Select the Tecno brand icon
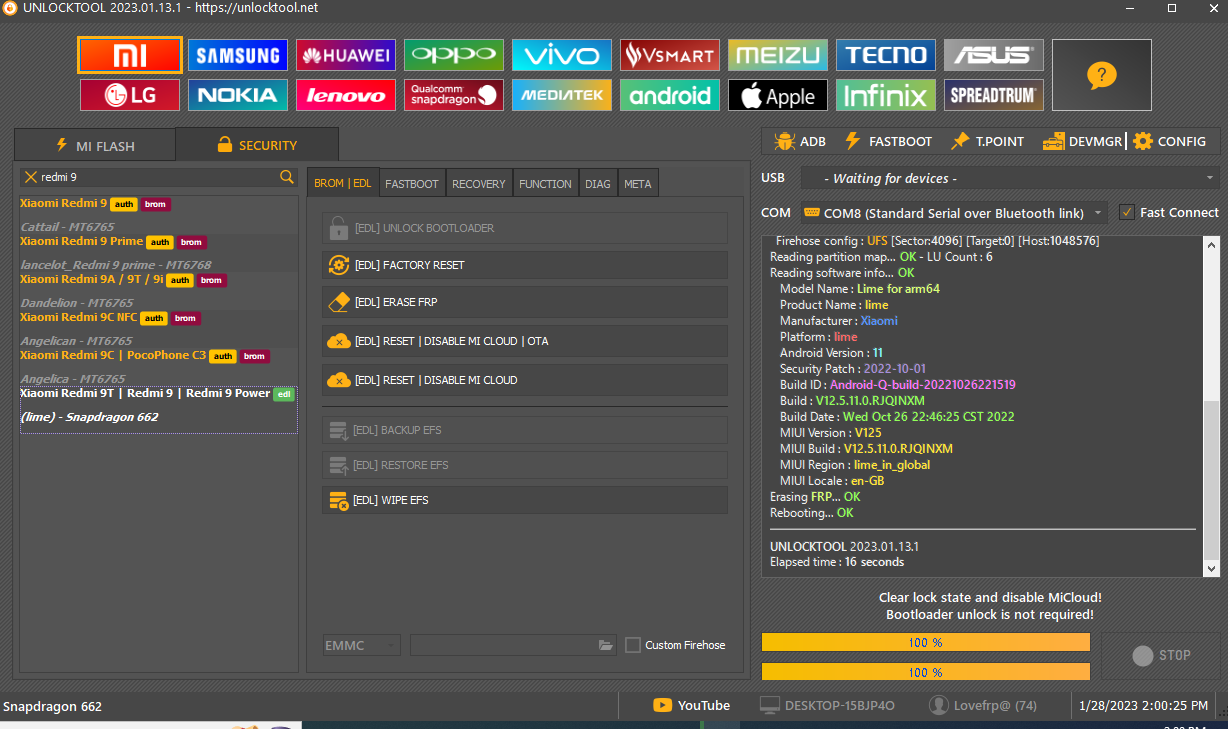Viewport: 1228px width, 729px height. click(x=886, y=55)
